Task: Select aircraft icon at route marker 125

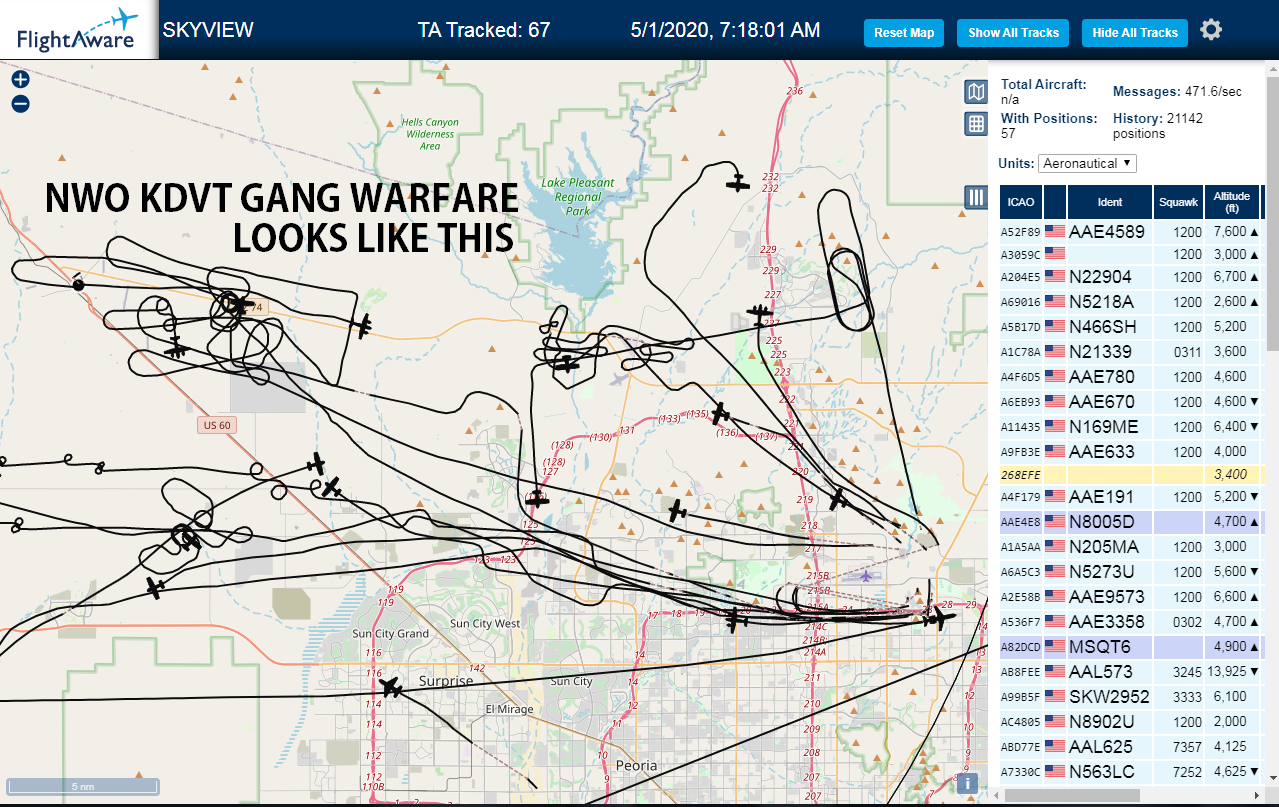Action: coord(537,497)
